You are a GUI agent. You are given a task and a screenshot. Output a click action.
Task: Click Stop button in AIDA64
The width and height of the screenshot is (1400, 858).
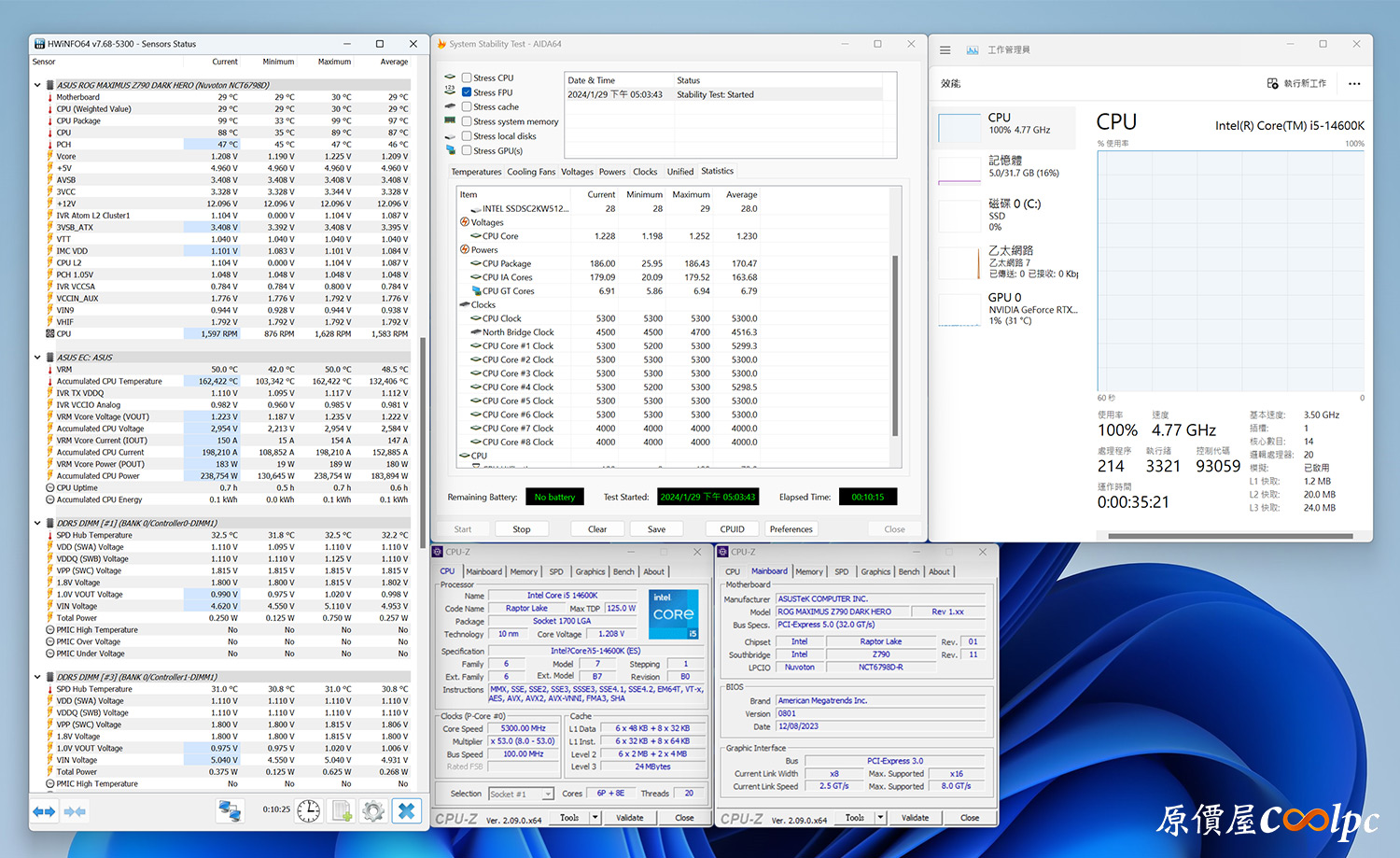click(522, 529)
